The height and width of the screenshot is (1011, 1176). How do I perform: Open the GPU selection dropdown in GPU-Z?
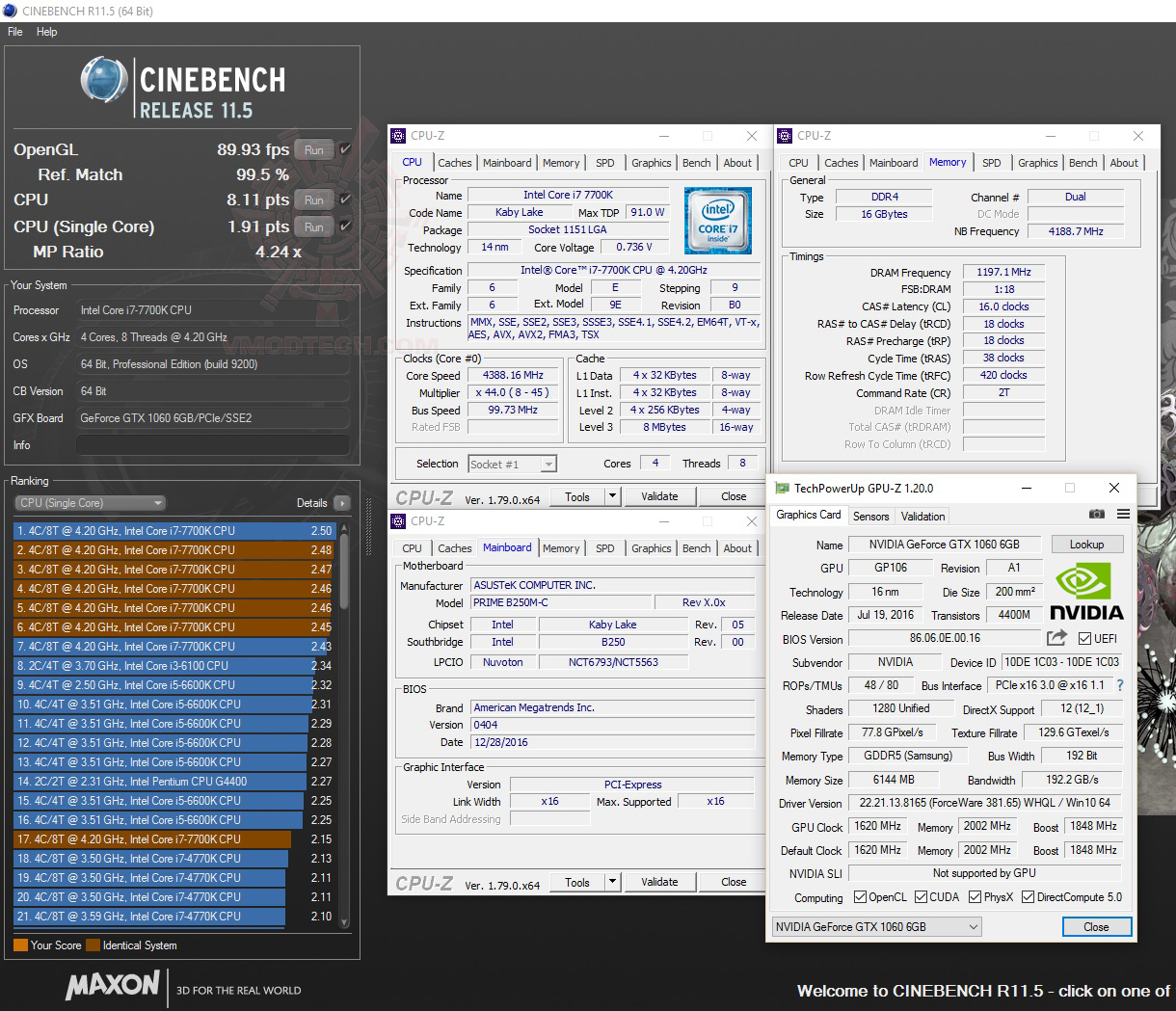click(877, 927)
